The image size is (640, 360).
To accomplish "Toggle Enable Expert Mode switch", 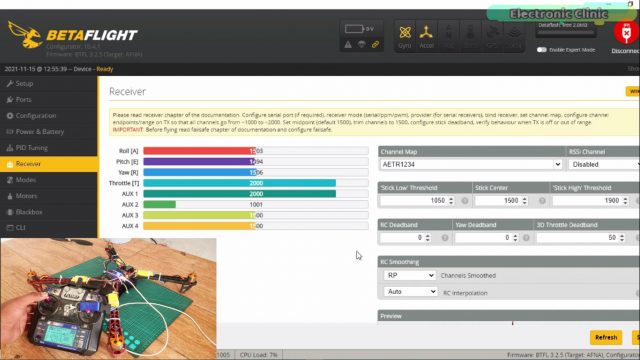I will pos(542,50).
